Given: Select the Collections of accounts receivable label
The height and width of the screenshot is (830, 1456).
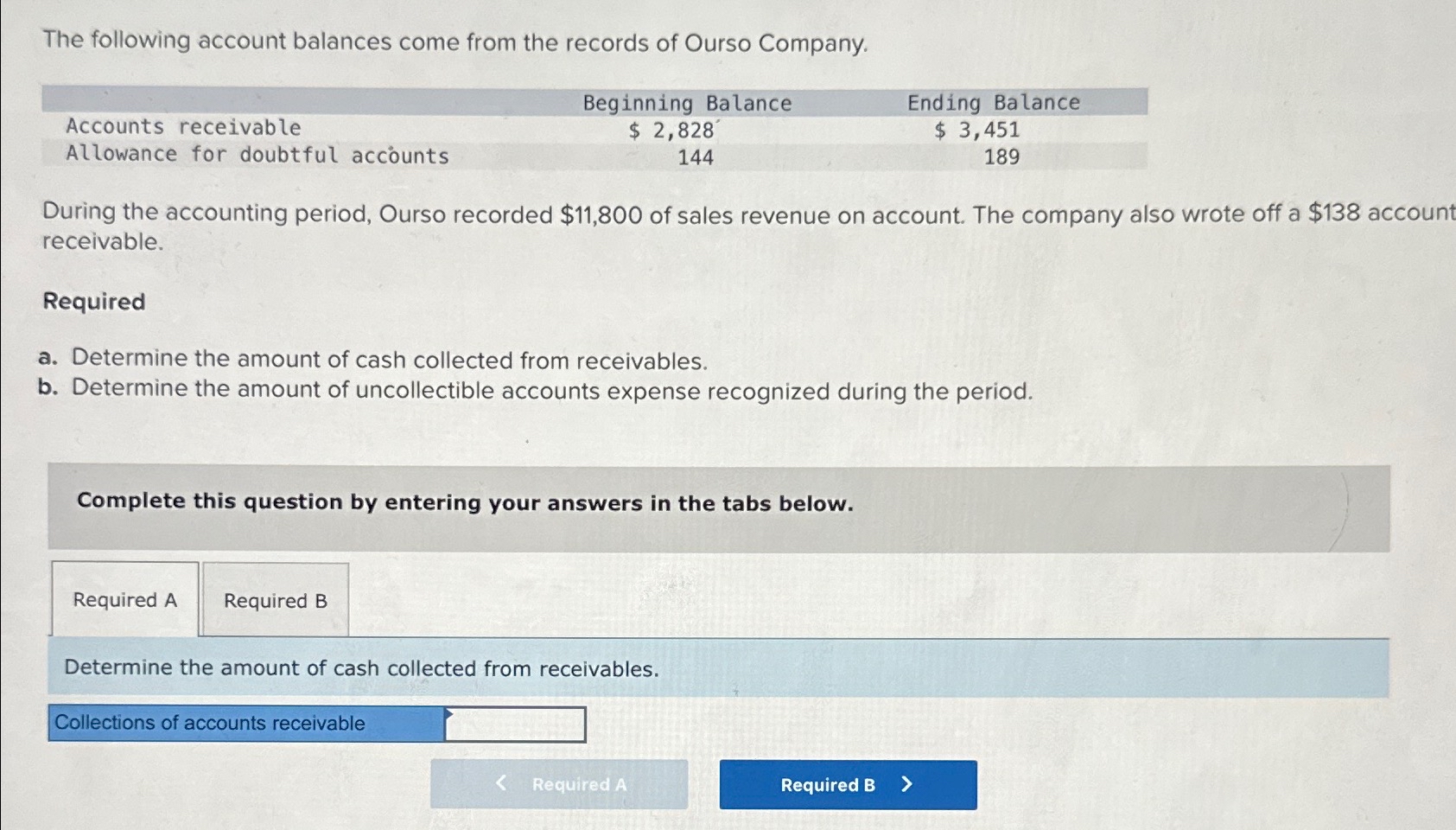Looking at the screenshot, I should tap(210, 723).
